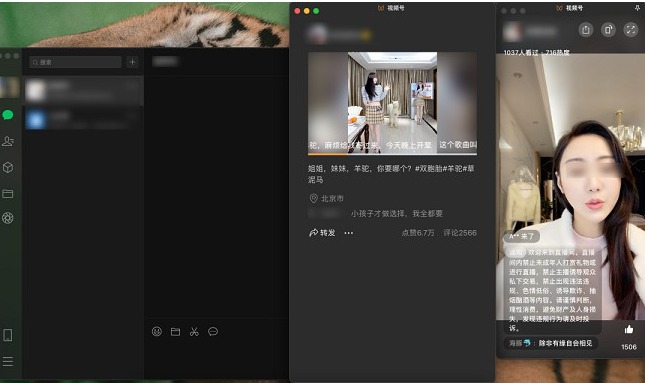Click the phone icon in sidebar

[8, 335]
